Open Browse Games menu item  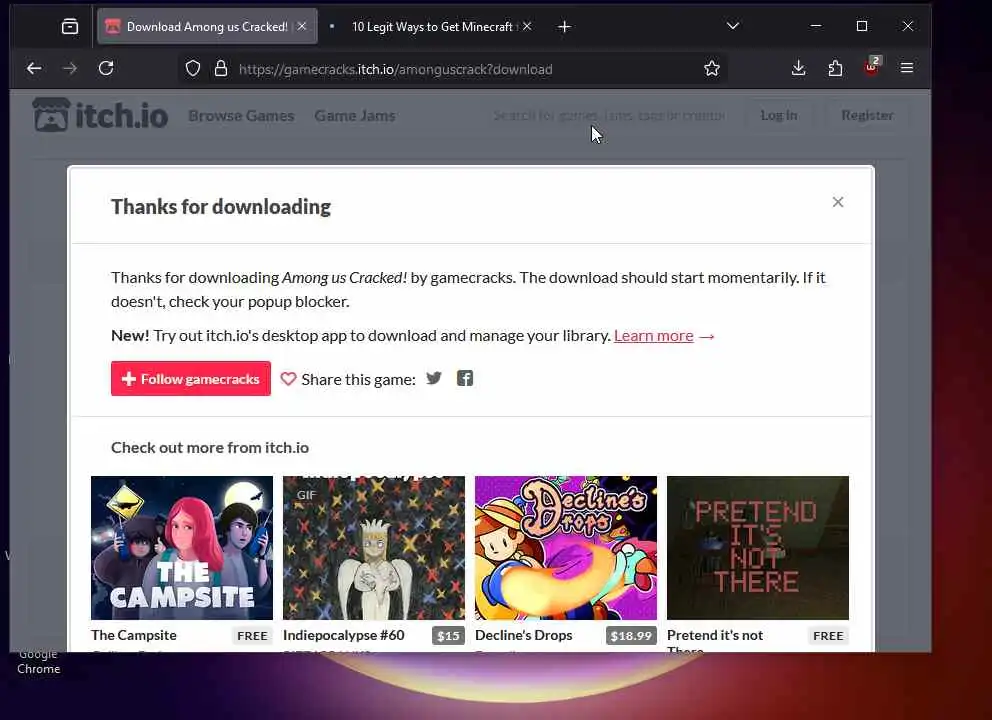(x=241, y=116)
